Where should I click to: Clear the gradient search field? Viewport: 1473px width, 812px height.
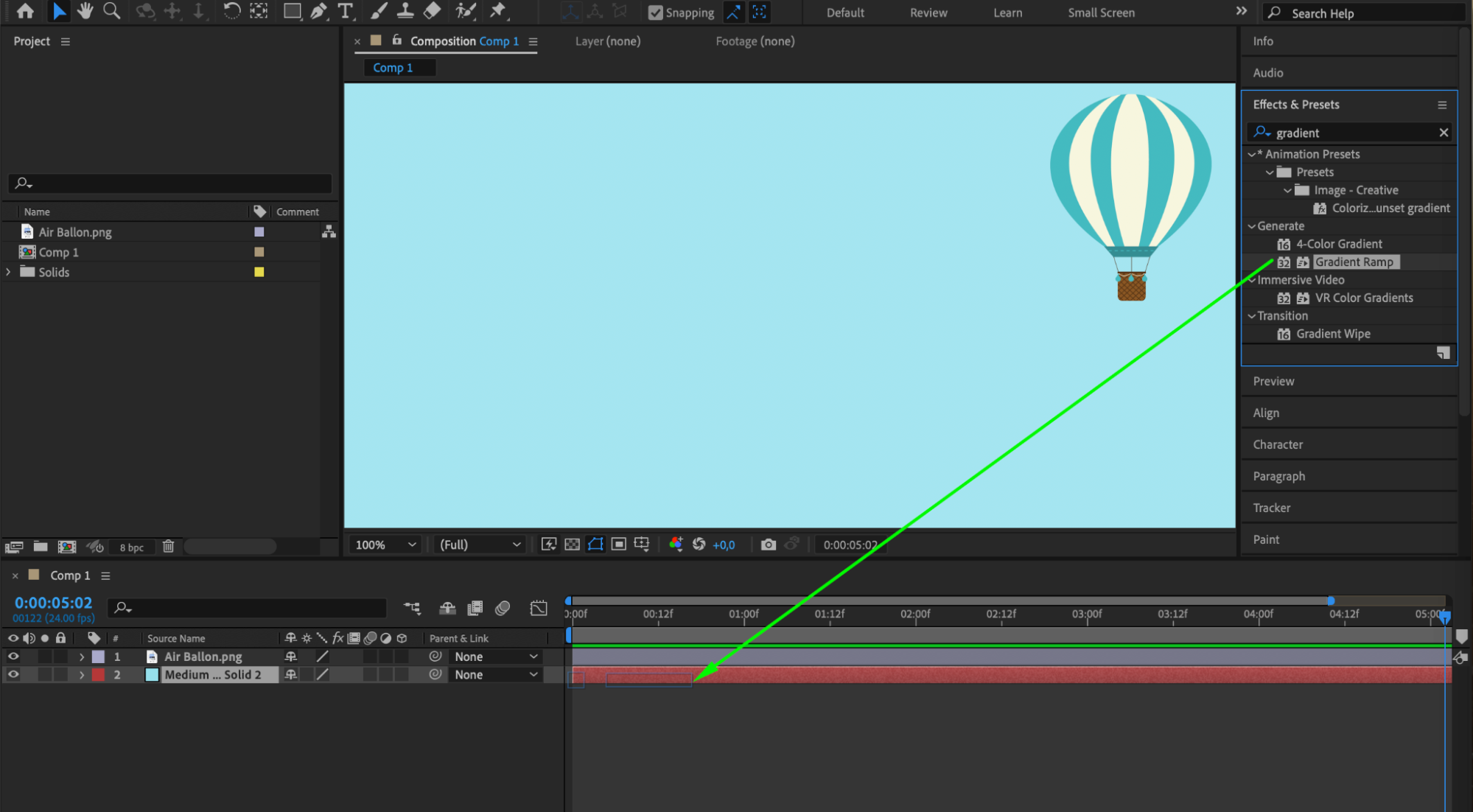[x=1444, y=133]
